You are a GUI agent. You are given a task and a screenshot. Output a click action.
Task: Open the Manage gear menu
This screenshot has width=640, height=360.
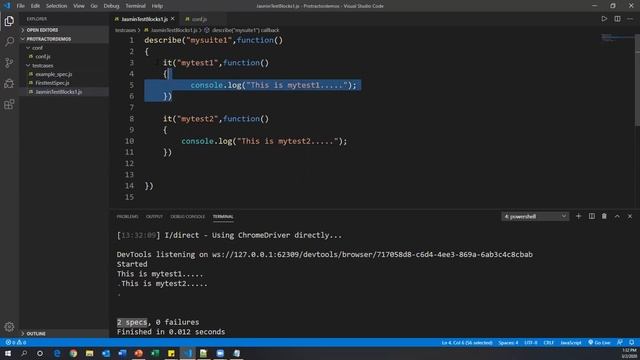pos(9,327)
